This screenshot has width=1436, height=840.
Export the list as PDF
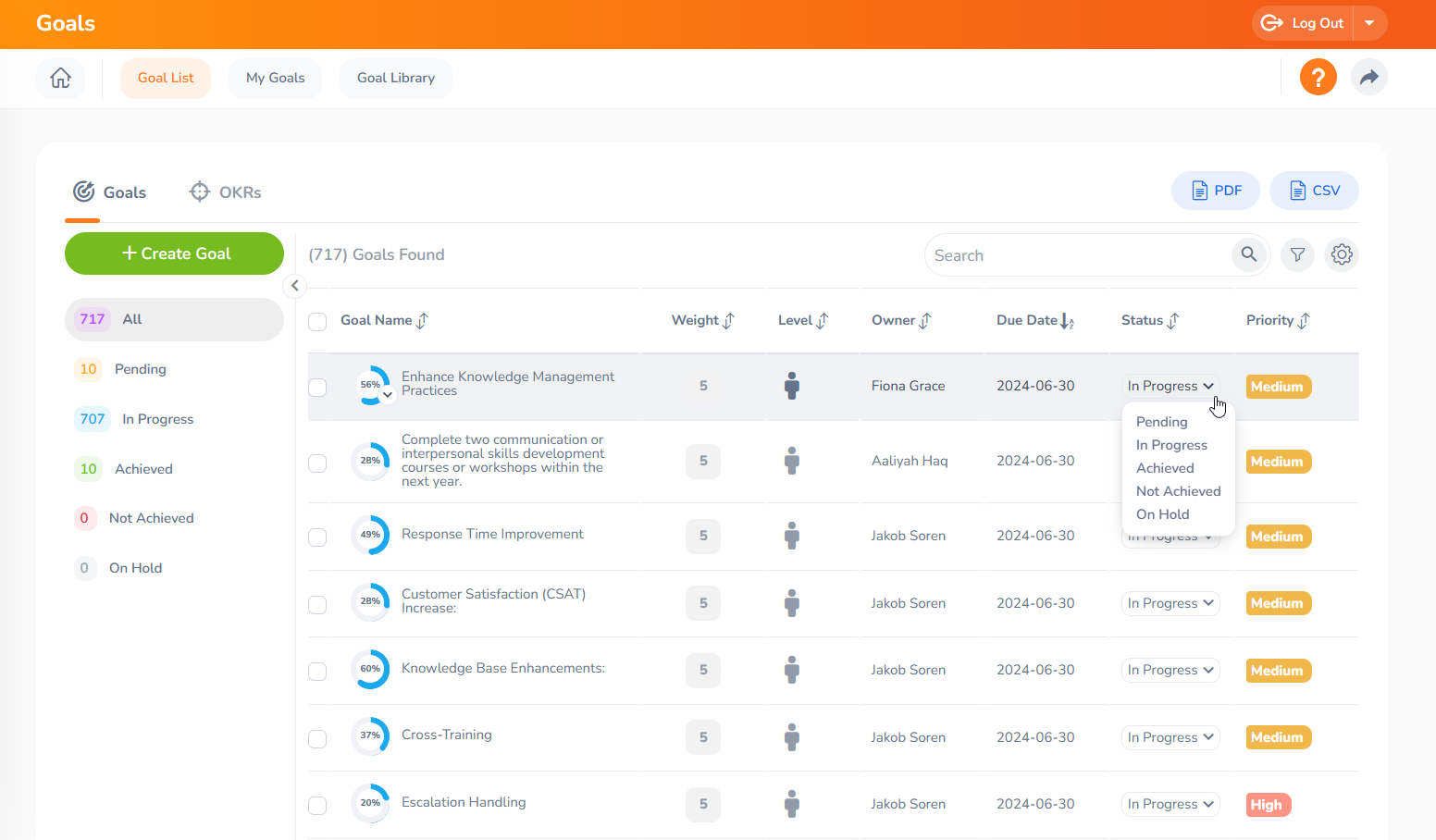coord(1216,191)
